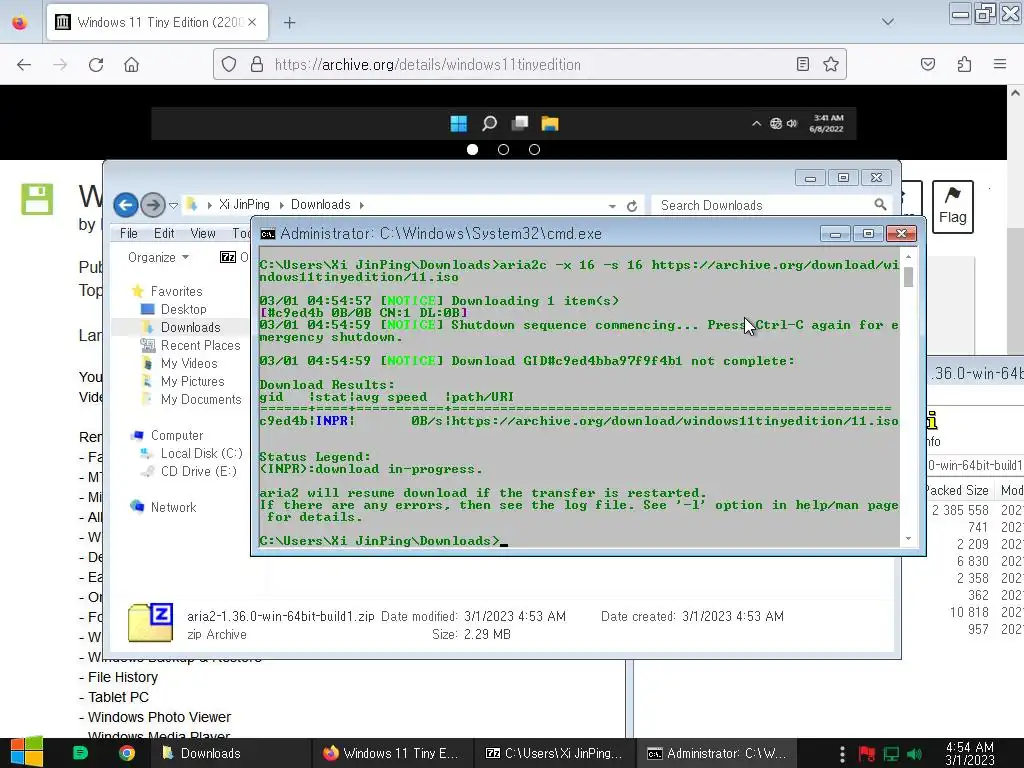
Task: Click red flag action center tray icon
Action: pyautogui.click(x=867, y=754)
